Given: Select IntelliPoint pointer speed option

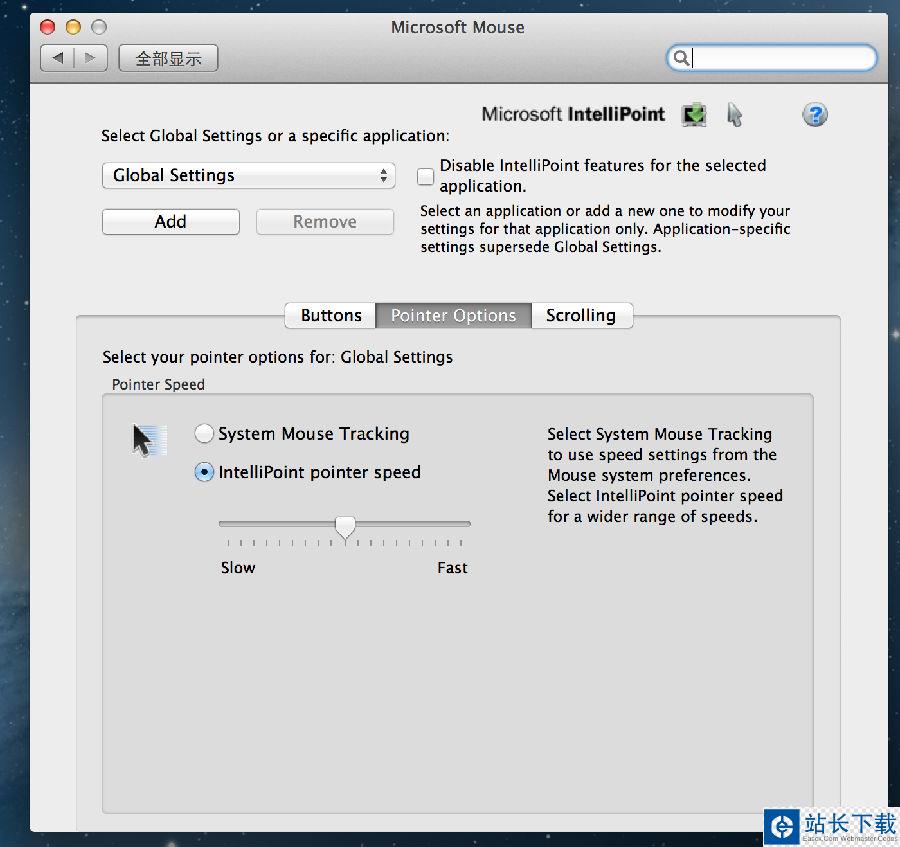Looking at the screenshot, I should point(204,473).
